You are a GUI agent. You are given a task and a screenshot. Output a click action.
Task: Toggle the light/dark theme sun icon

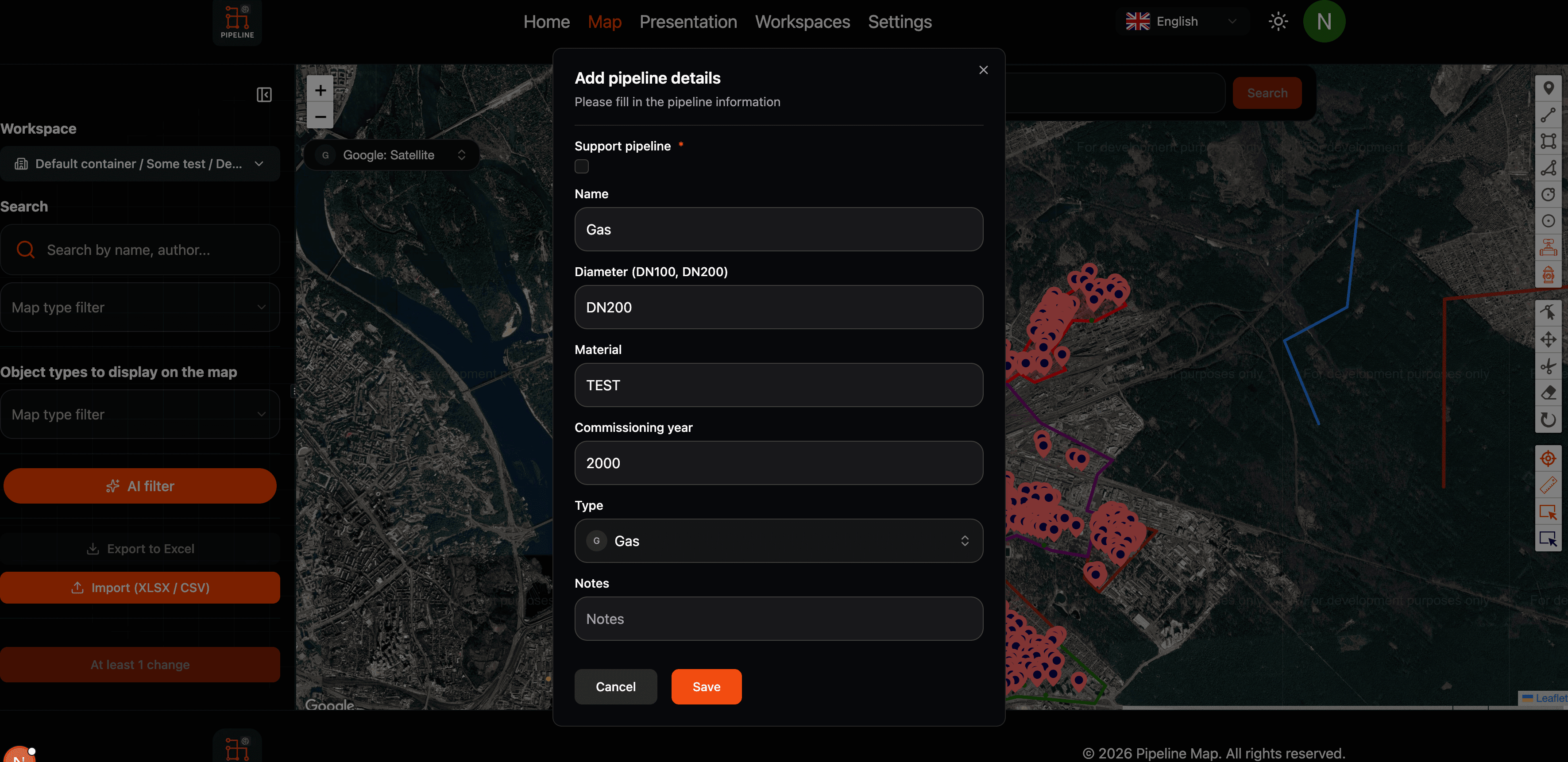click(1278, 22)
